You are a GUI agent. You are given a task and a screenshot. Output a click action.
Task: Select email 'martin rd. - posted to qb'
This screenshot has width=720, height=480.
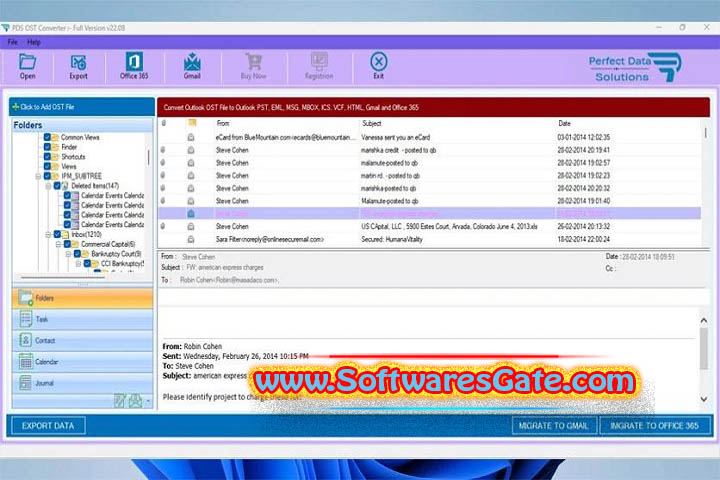click(429, 176)
